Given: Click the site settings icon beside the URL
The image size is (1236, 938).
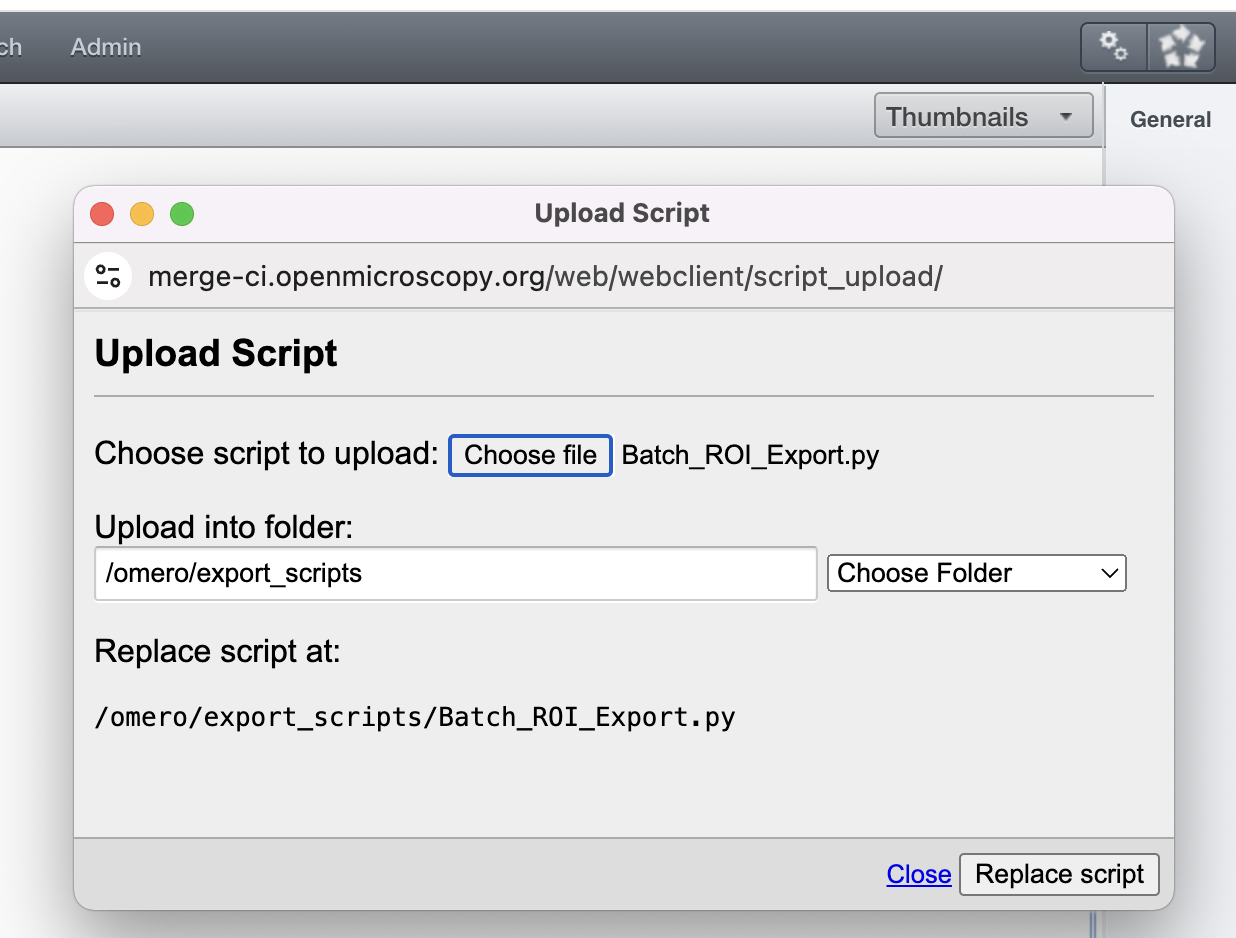Looking at the screenshot, I should 108,276.
